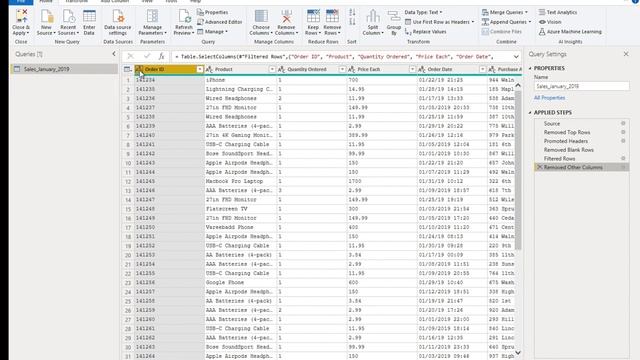Open the Product column filter dropdown
Screen dimensions: 640x360
pyautogui.click(x=272, y=69)
